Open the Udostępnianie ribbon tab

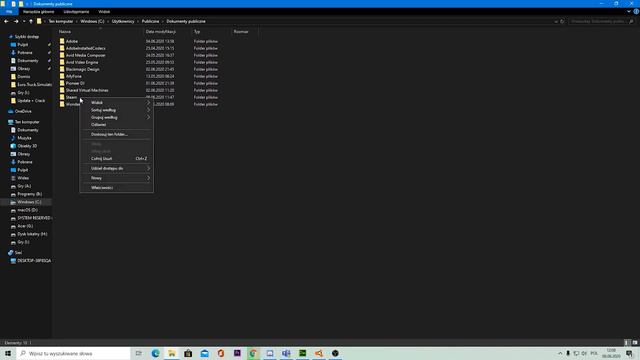tap(76, 12)
